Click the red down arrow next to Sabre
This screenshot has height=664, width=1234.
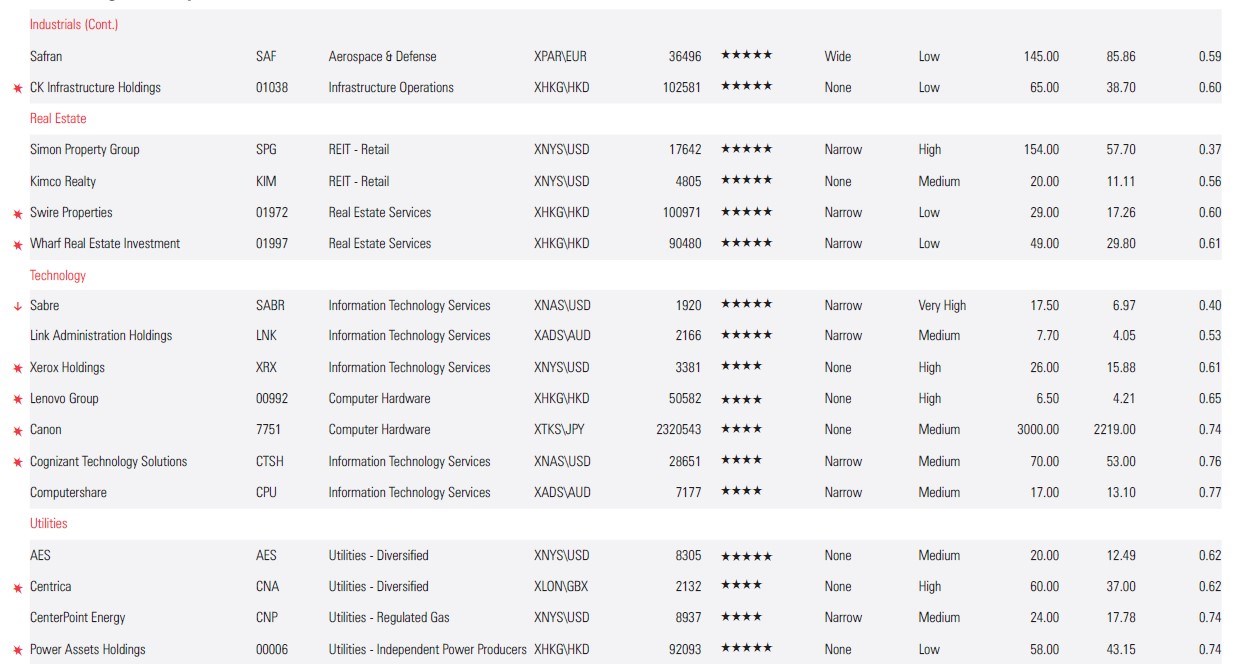click(17, 306)
